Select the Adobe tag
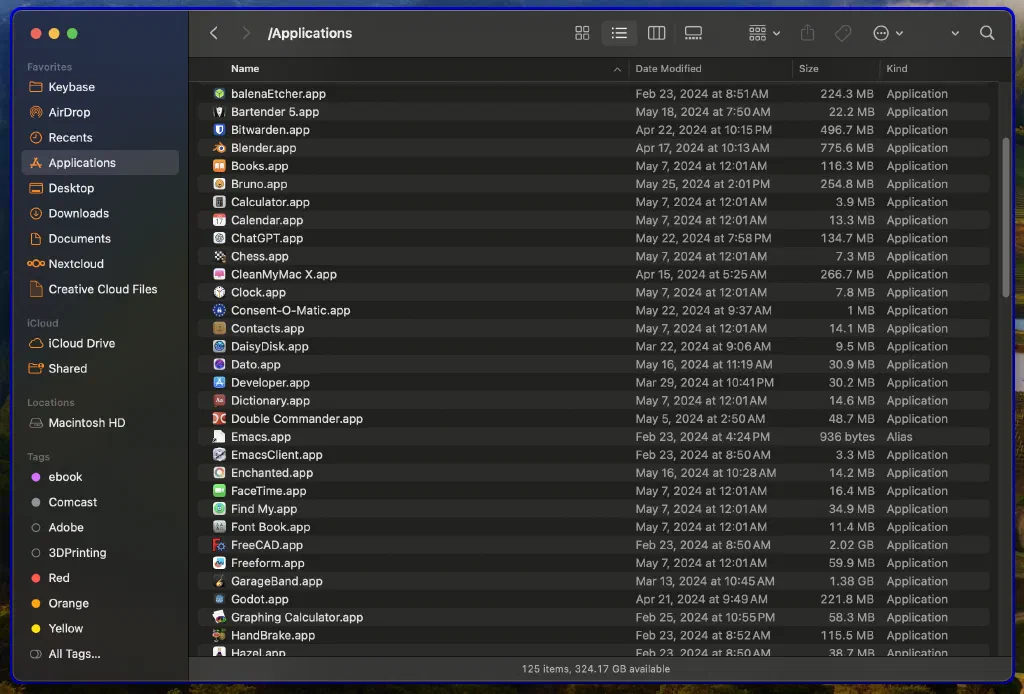1024x694 pixels. (x=100, y=528)
